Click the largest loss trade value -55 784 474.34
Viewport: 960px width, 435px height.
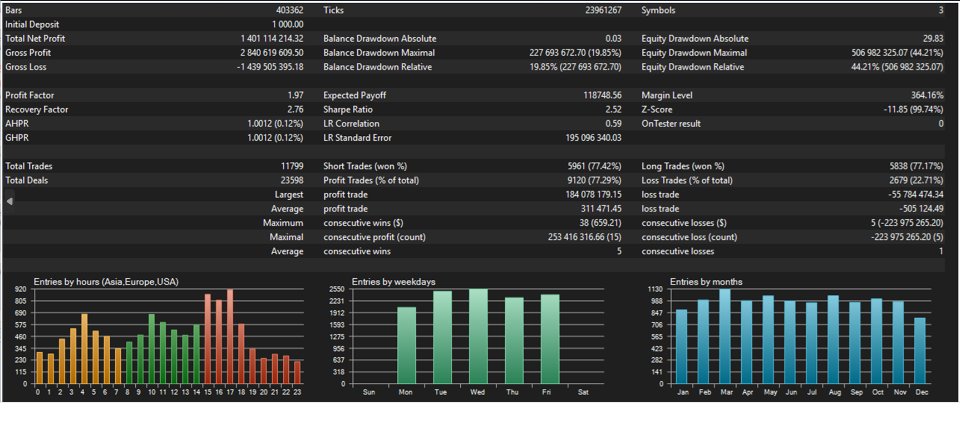pyautogui.click(x=915, y=194)
